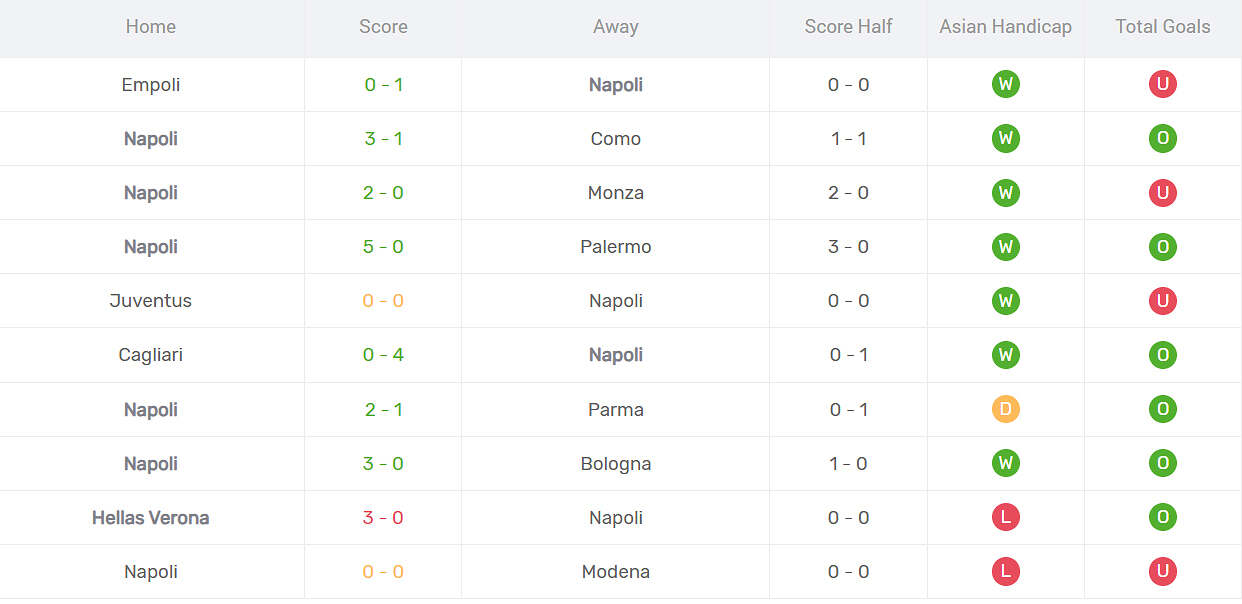Click the Asian Handicap column header
The height and width of the screenshot is (604, 1242).
(1005, 27)
